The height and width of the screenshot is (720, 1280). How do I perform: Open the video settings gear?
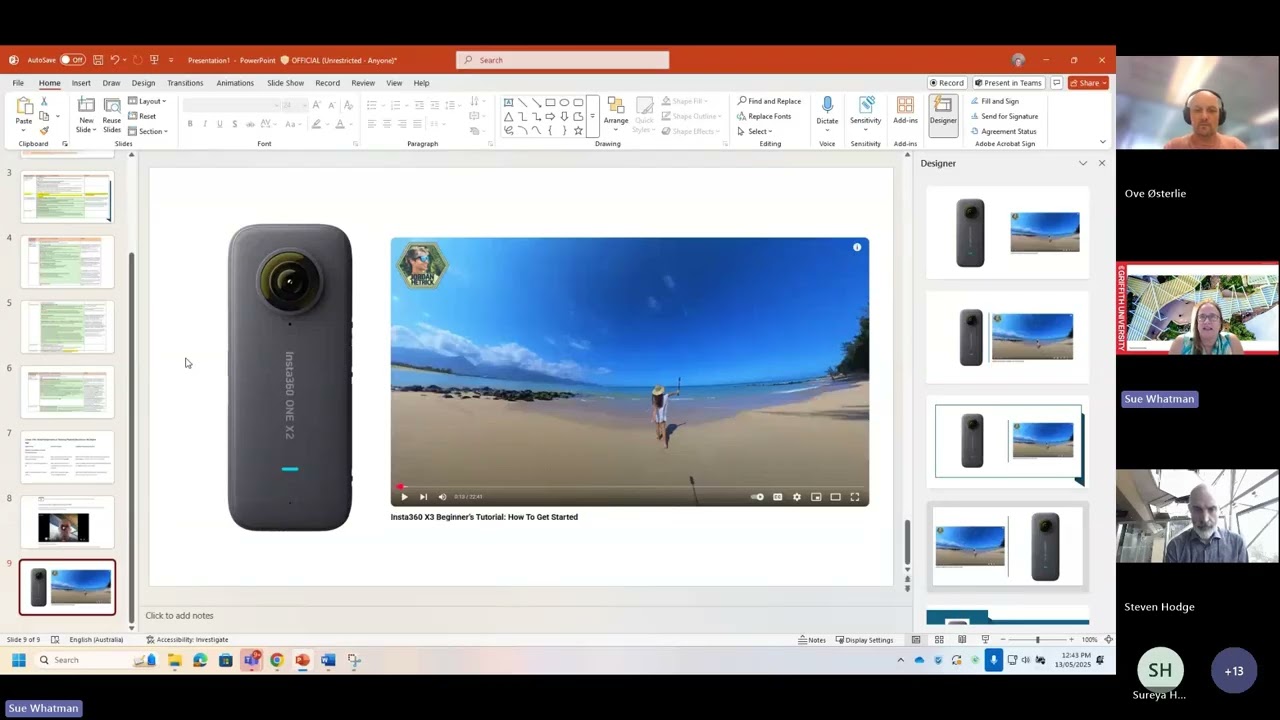click(x=797, y=497)
